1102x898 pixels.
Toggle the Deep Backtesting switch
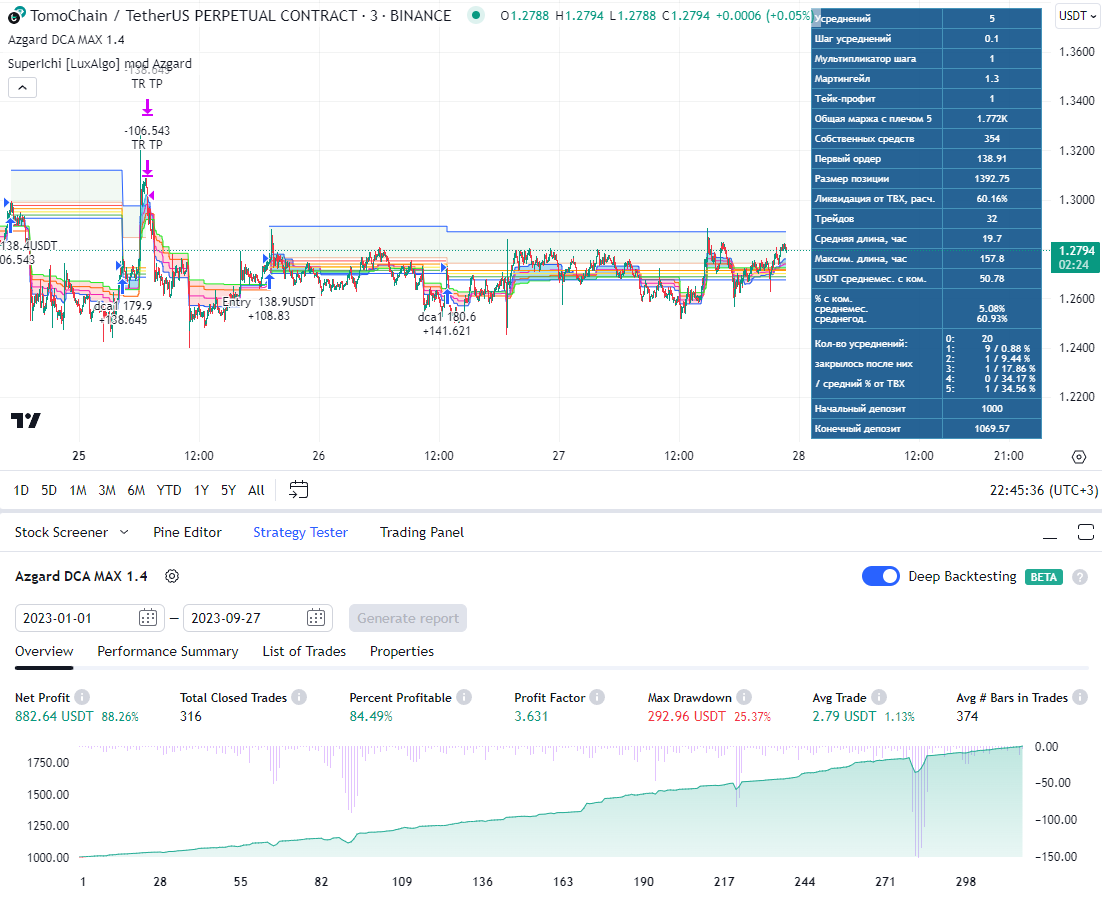[881, 576]
